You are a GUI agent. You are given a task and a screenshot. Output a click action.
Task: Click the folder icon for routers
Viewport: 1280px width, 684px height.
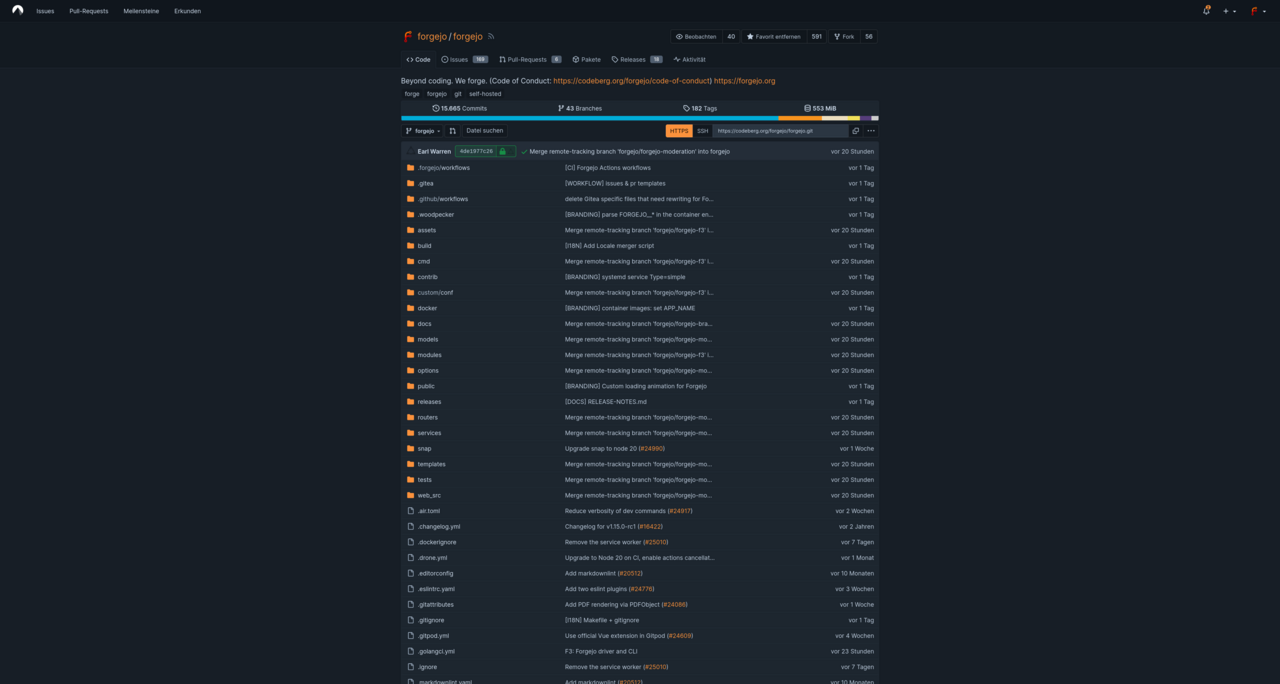410,417
